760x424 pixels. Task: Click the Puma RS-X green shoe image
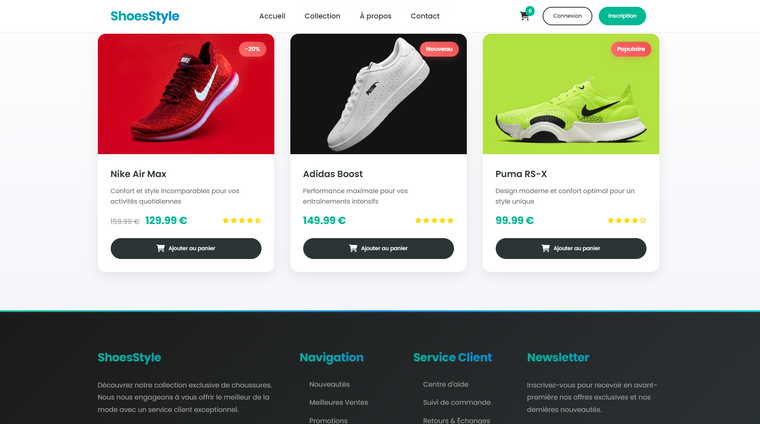point(570,94)
